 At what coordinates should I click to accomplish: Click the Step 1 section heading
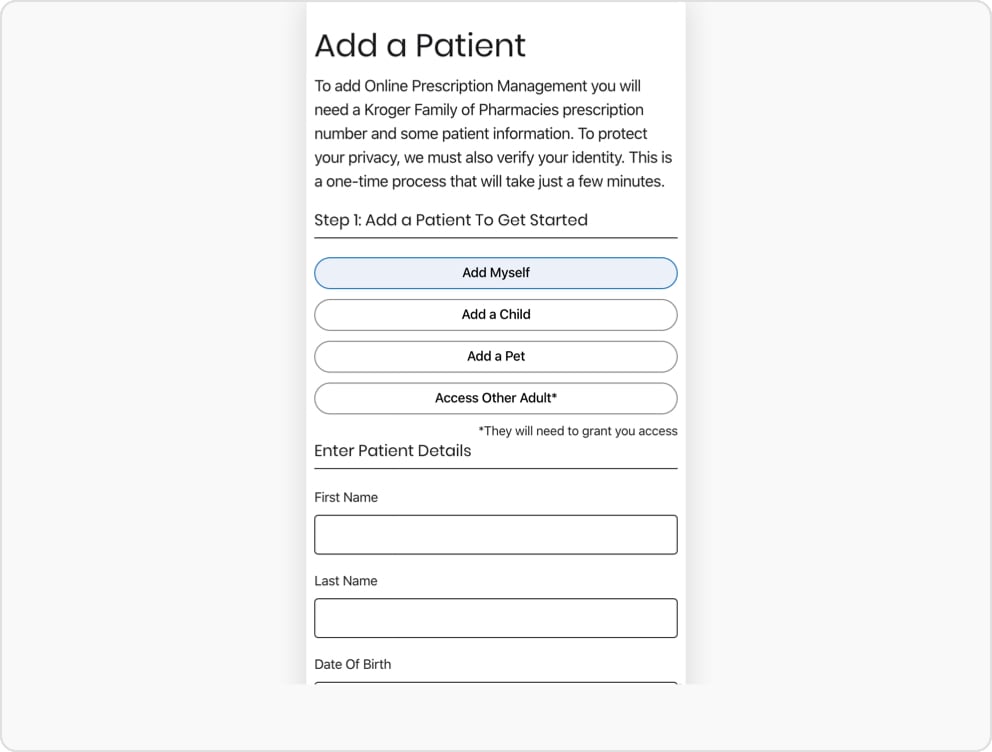[451, 220]
